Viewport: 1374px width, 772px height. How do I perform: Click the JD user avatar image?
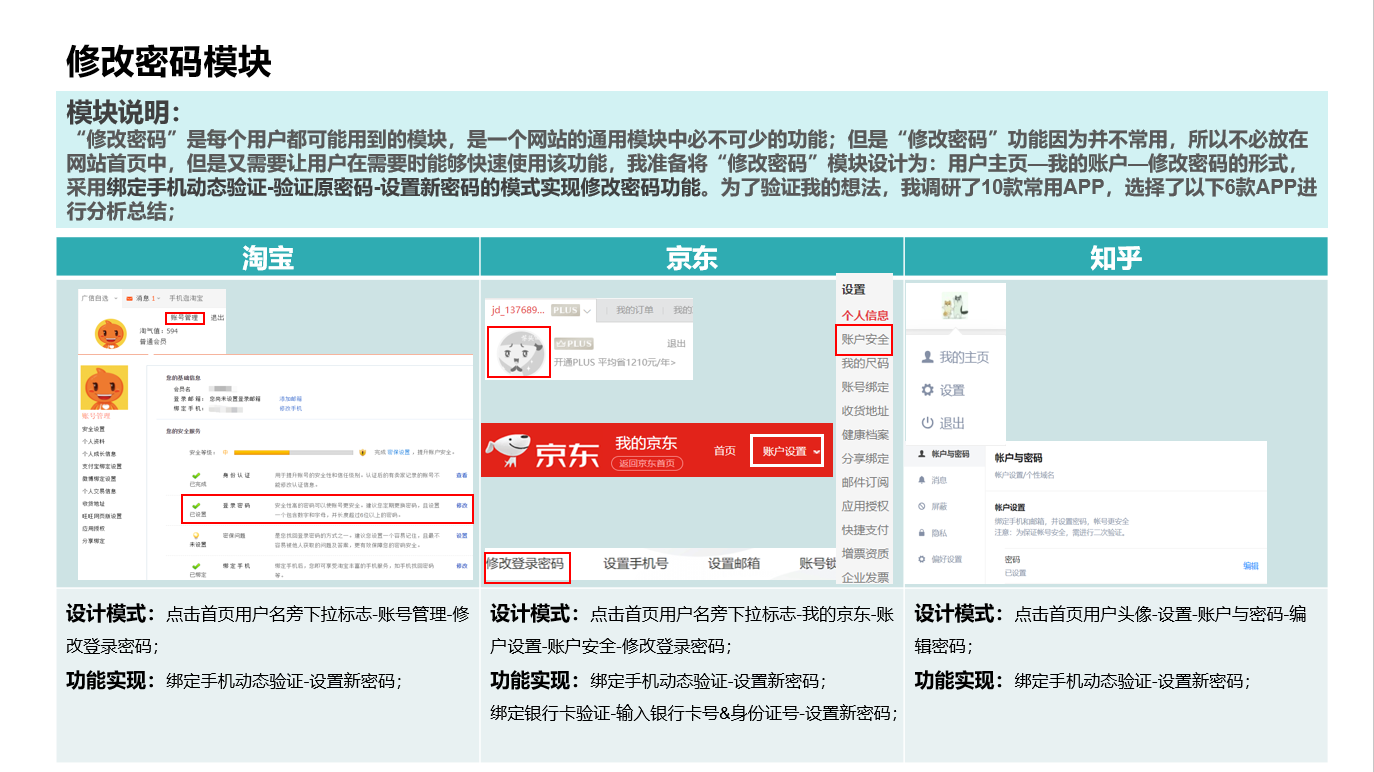(x=519, y=352)
